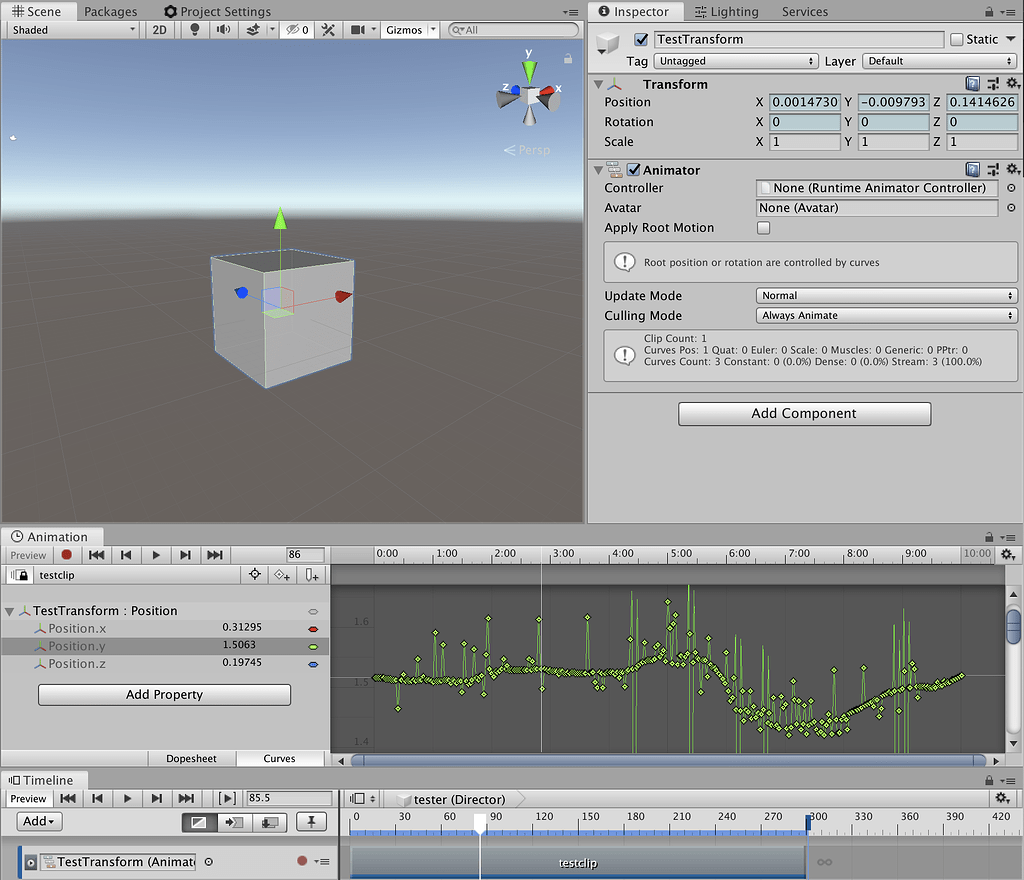Open the Animator component settings gear
Screen dimensions: 1024x880
point(1012,170)
